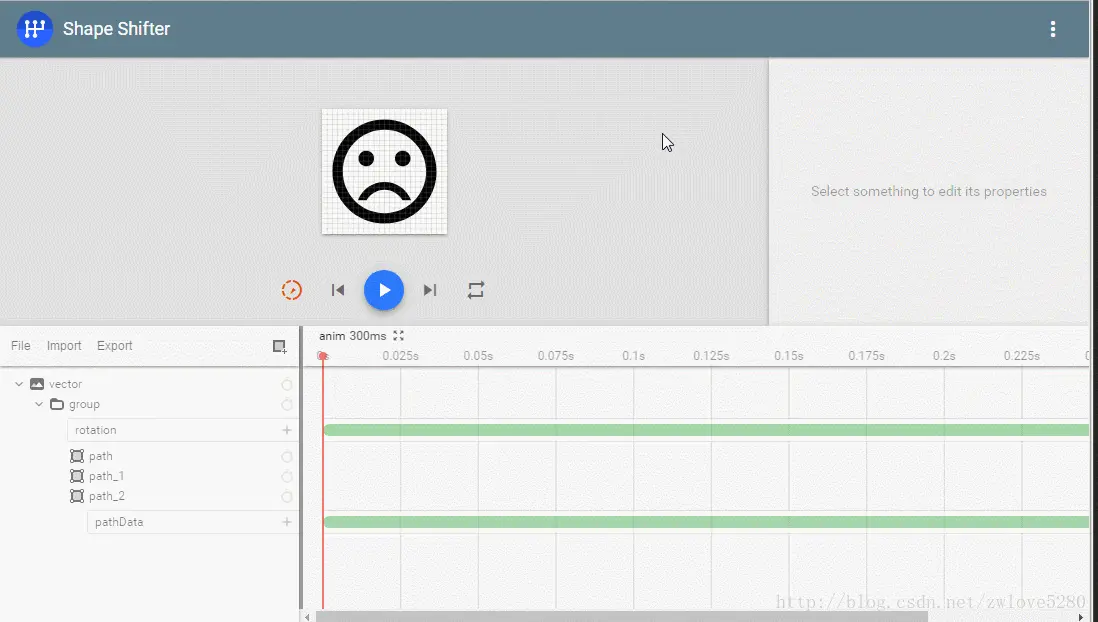Seek timeline to 0.1s mark
Viewport: 1098px width, 622px height.
(x=634, y=356)
